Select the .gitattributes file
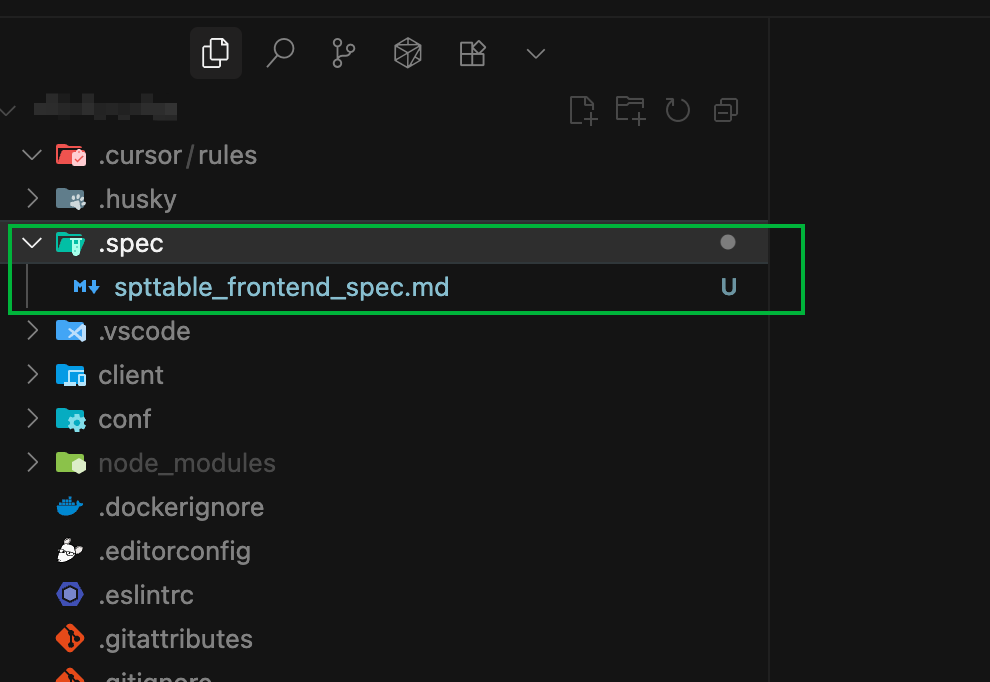 coord(175,639)
